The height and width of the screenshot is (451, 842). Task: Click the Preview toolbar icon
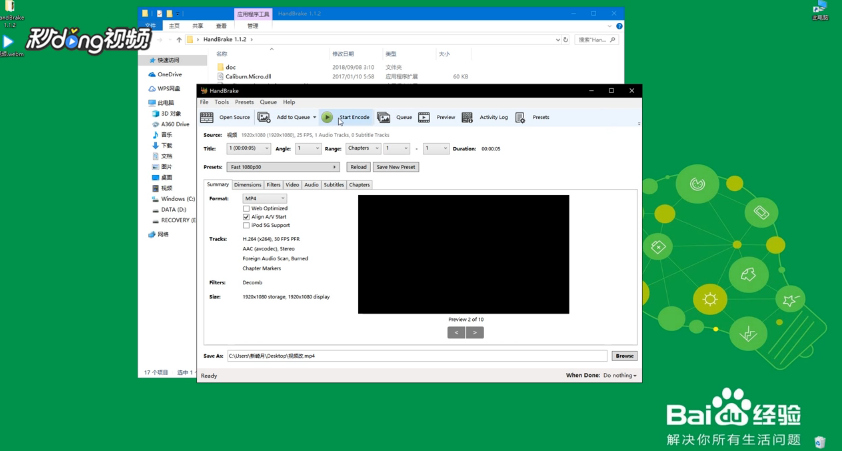424,117
